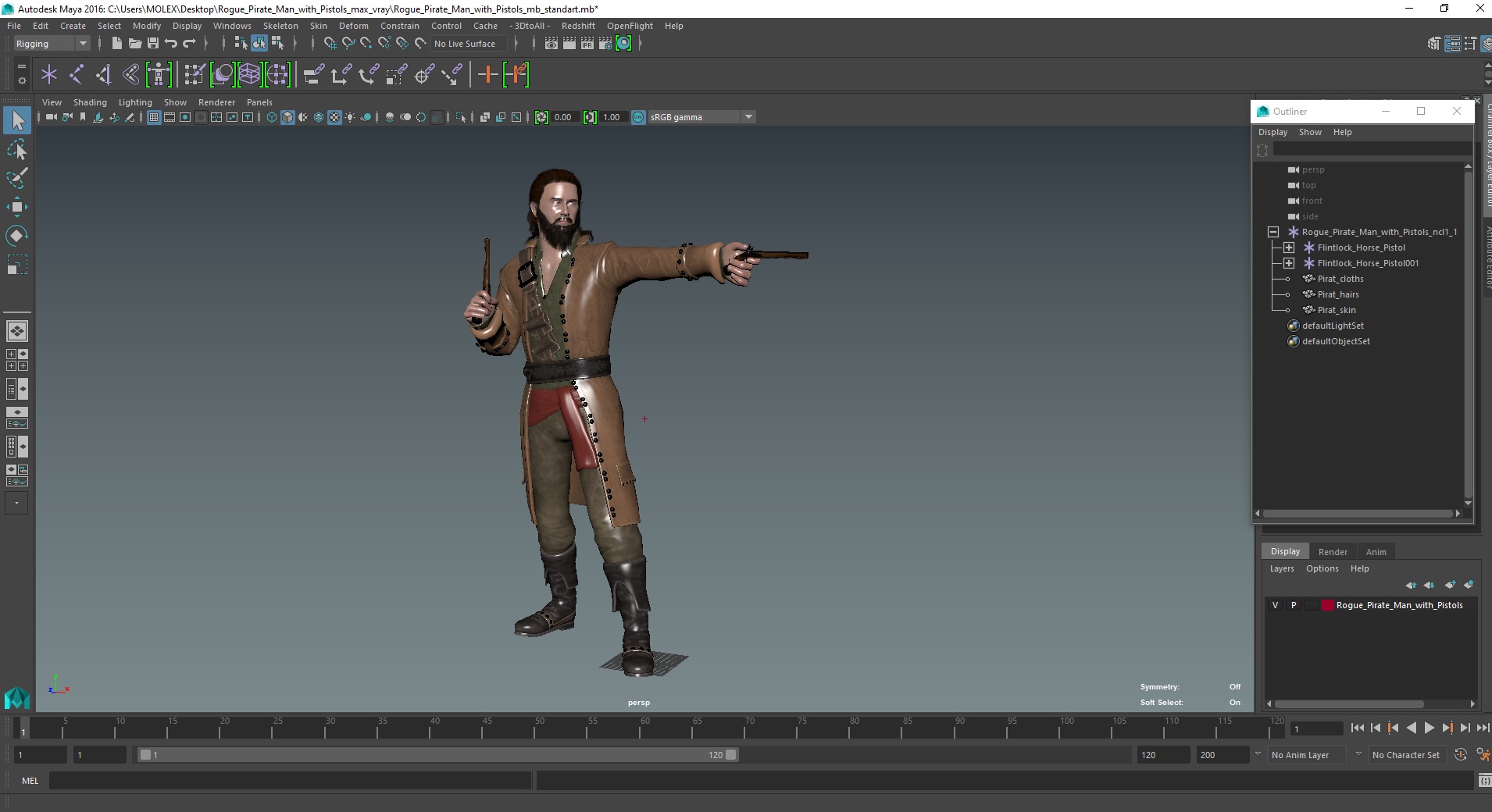This screenshot has height=812, width=1492.
Task: Click the MEL command line input
Action: (291, 780)
